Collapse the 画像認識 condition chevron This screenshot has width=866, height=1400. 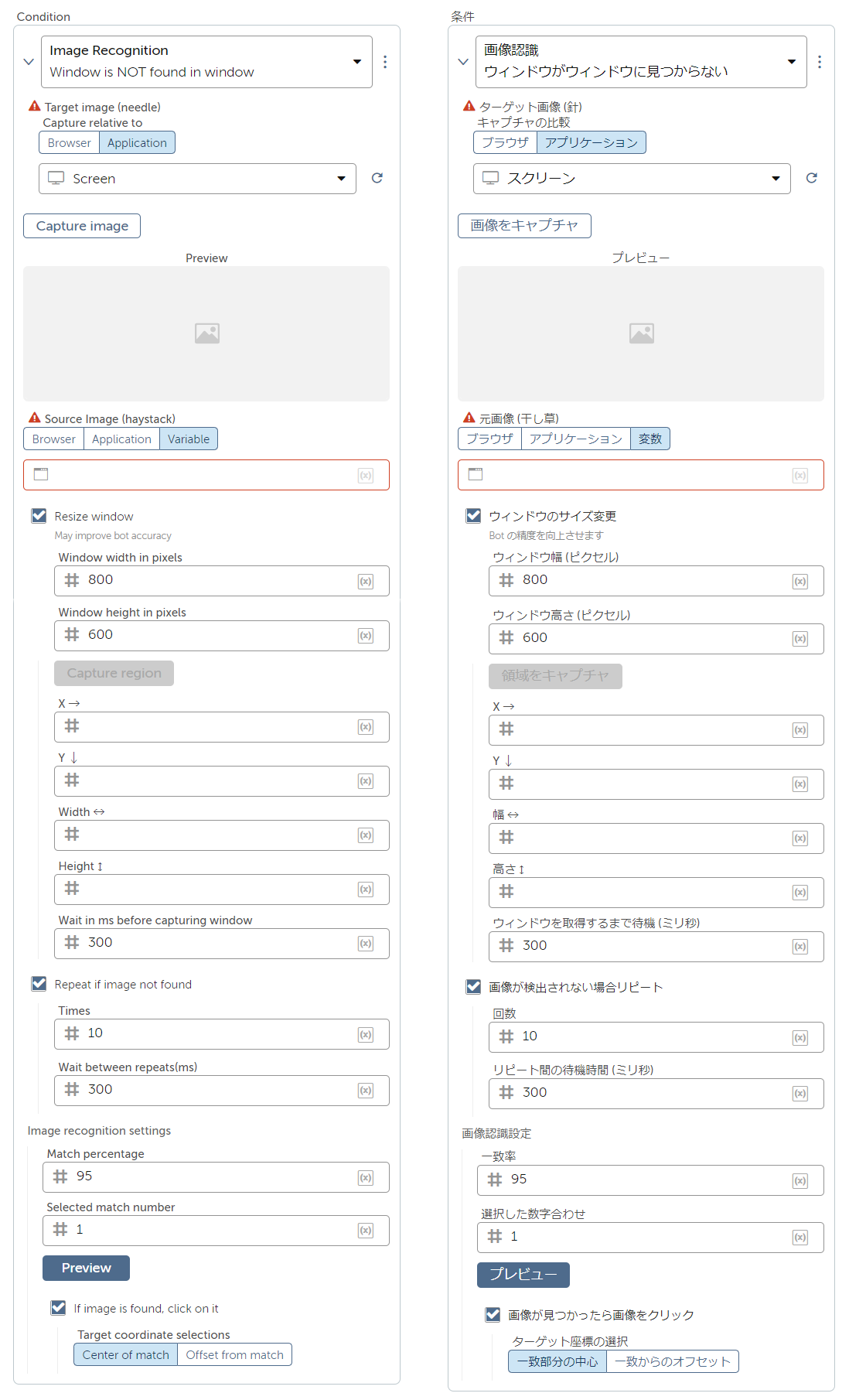[463, 61]
